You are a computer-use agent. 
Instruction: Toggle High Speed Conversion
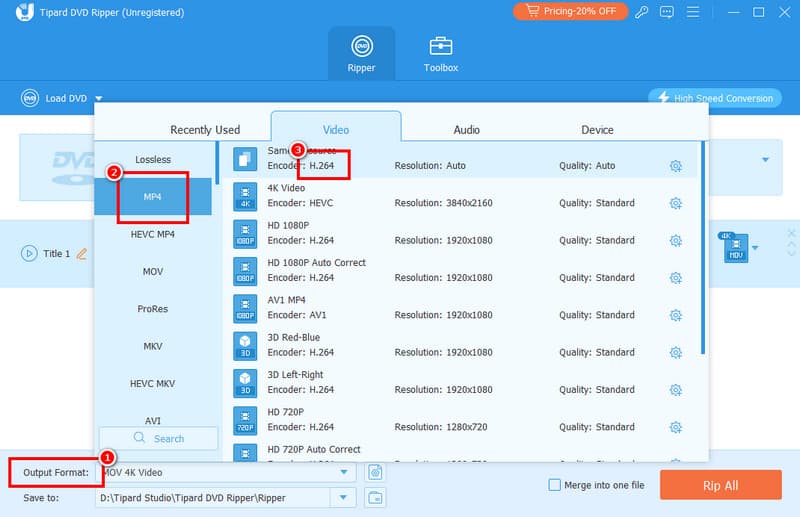[715, 97]
